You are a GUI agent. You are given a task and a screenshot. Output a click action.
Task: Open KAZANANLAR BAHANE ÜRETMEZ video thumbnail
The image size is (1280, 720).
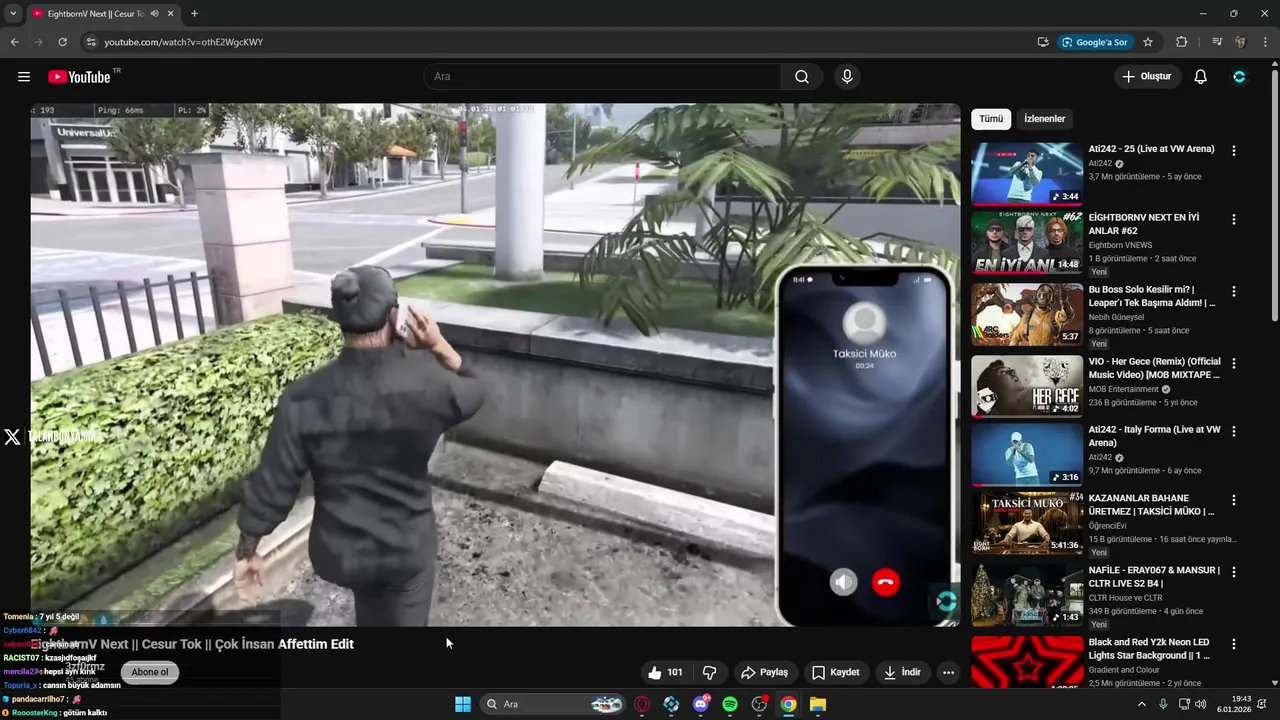(x=1027, y=524)
